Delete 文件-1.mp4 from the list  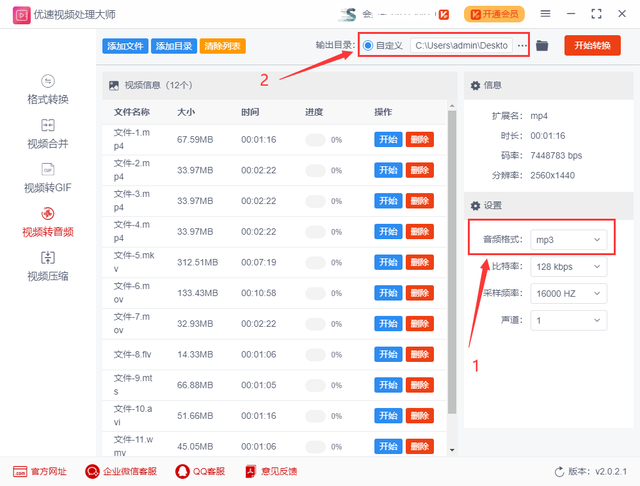(x=420, y=140)
